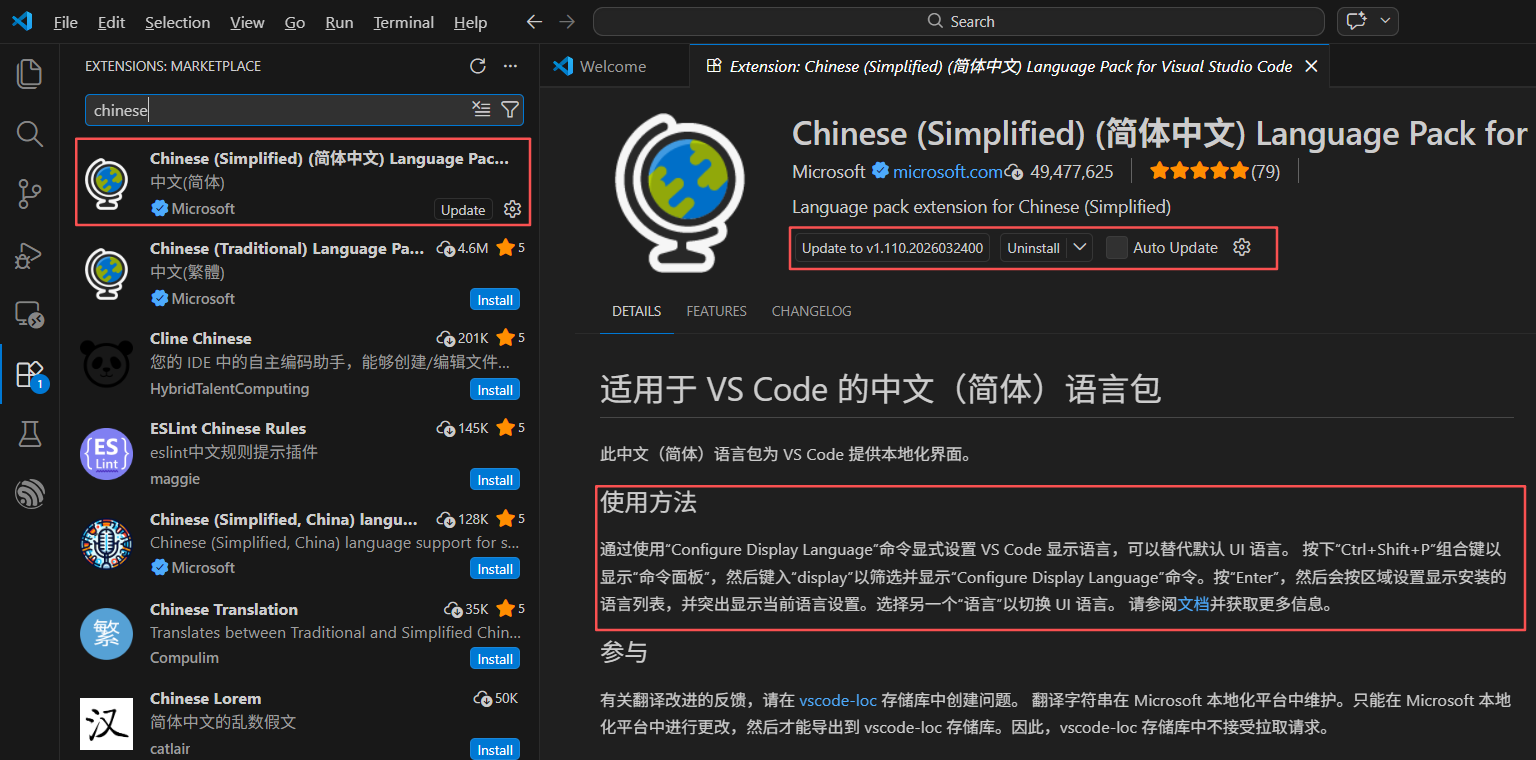Open the Terminal menu
The width and height of the screenshot is (1536, 760).
coord(404,22)
